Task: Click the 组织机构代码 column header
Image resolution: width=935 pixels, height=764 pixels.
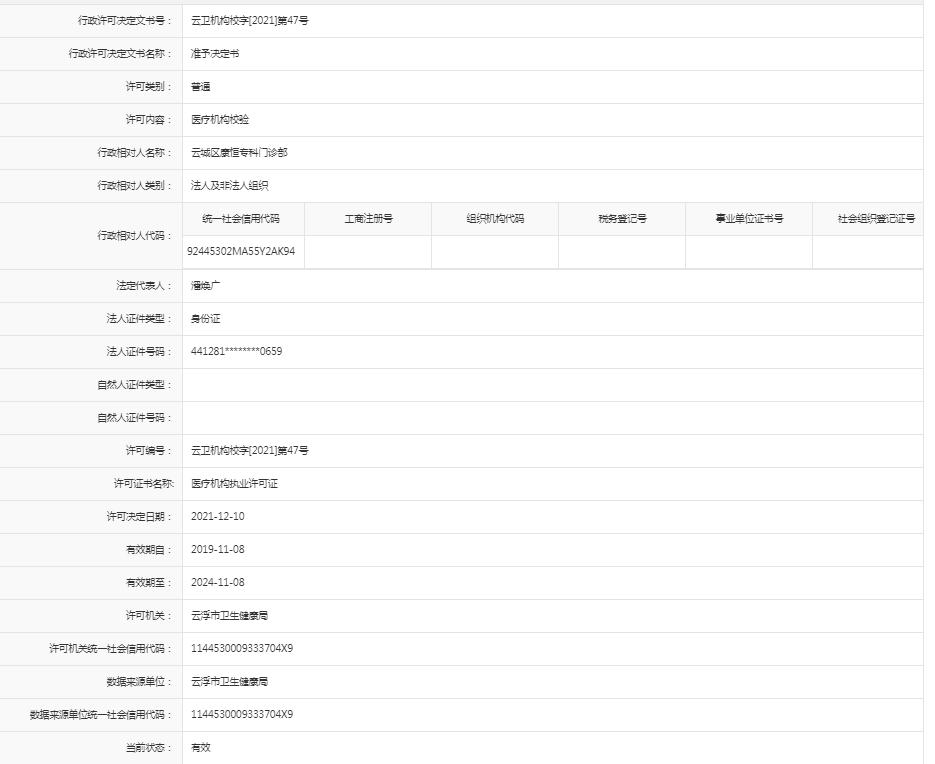Action: click(x=495, y=219)
